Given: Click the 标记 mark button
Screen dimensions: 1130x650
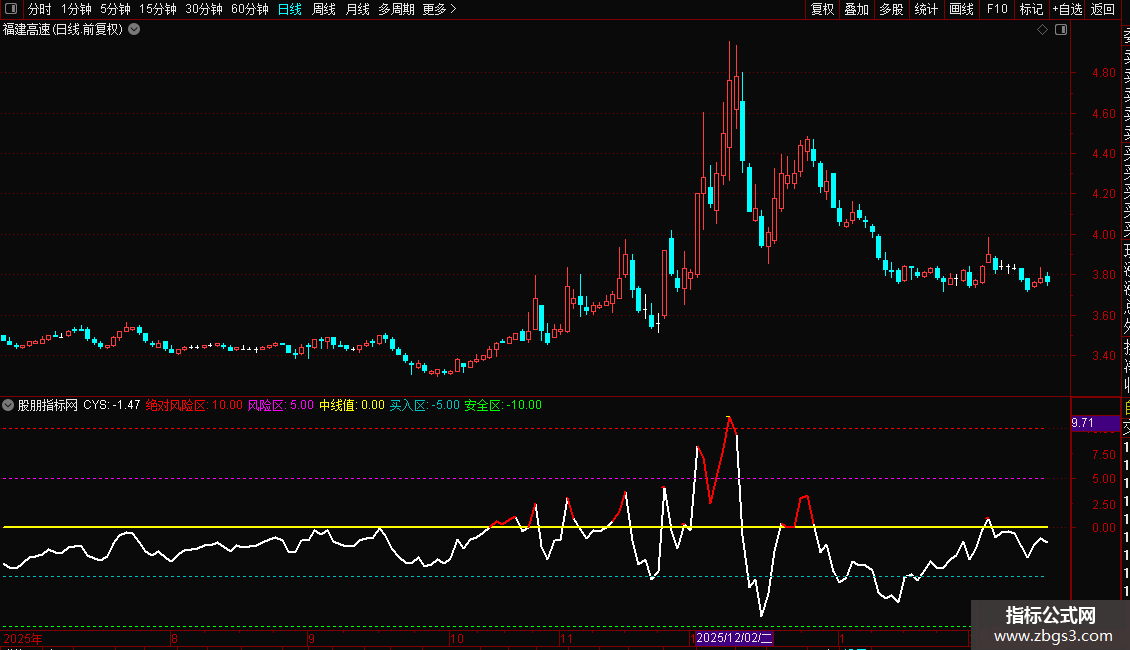Looking at the screenshot, I should pos(1031,9).
